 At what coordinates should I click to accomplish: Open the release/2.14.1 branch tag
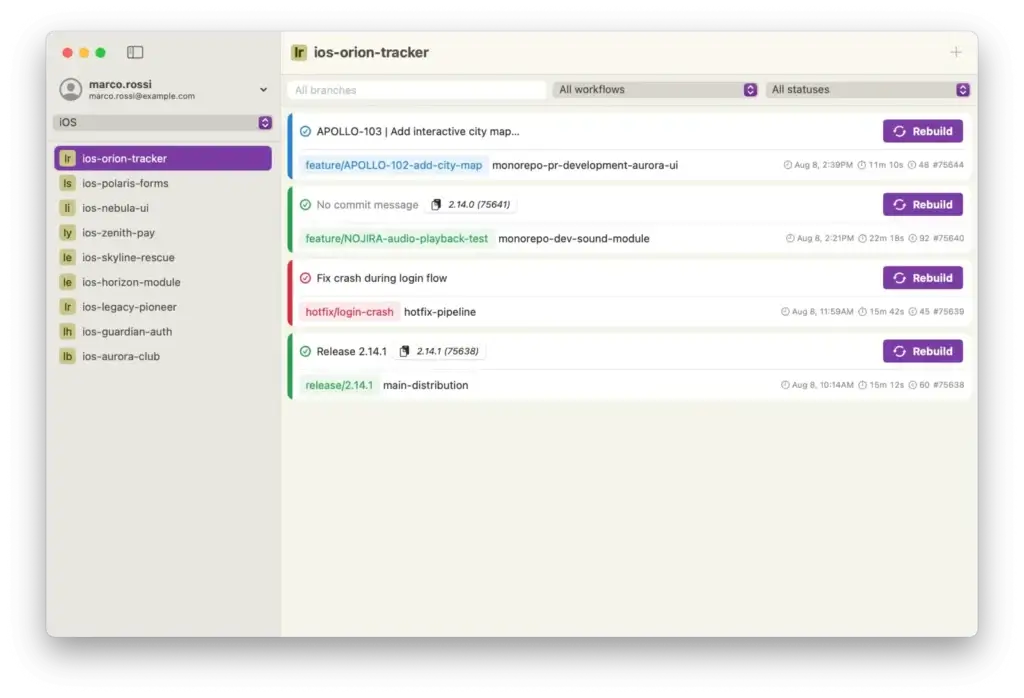[x=339, y=385]
